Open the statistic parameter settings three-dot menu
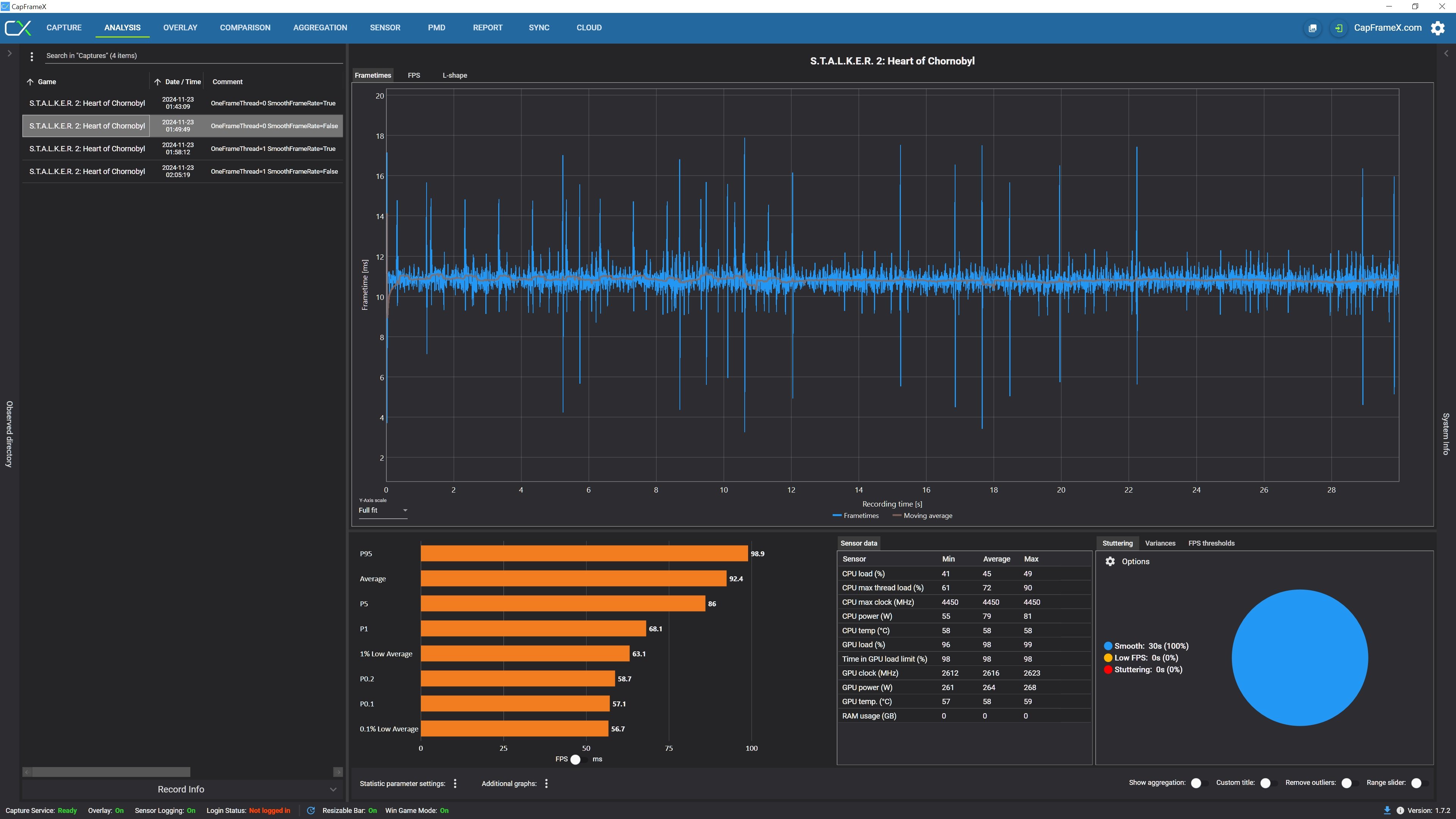 pos(455,783)
